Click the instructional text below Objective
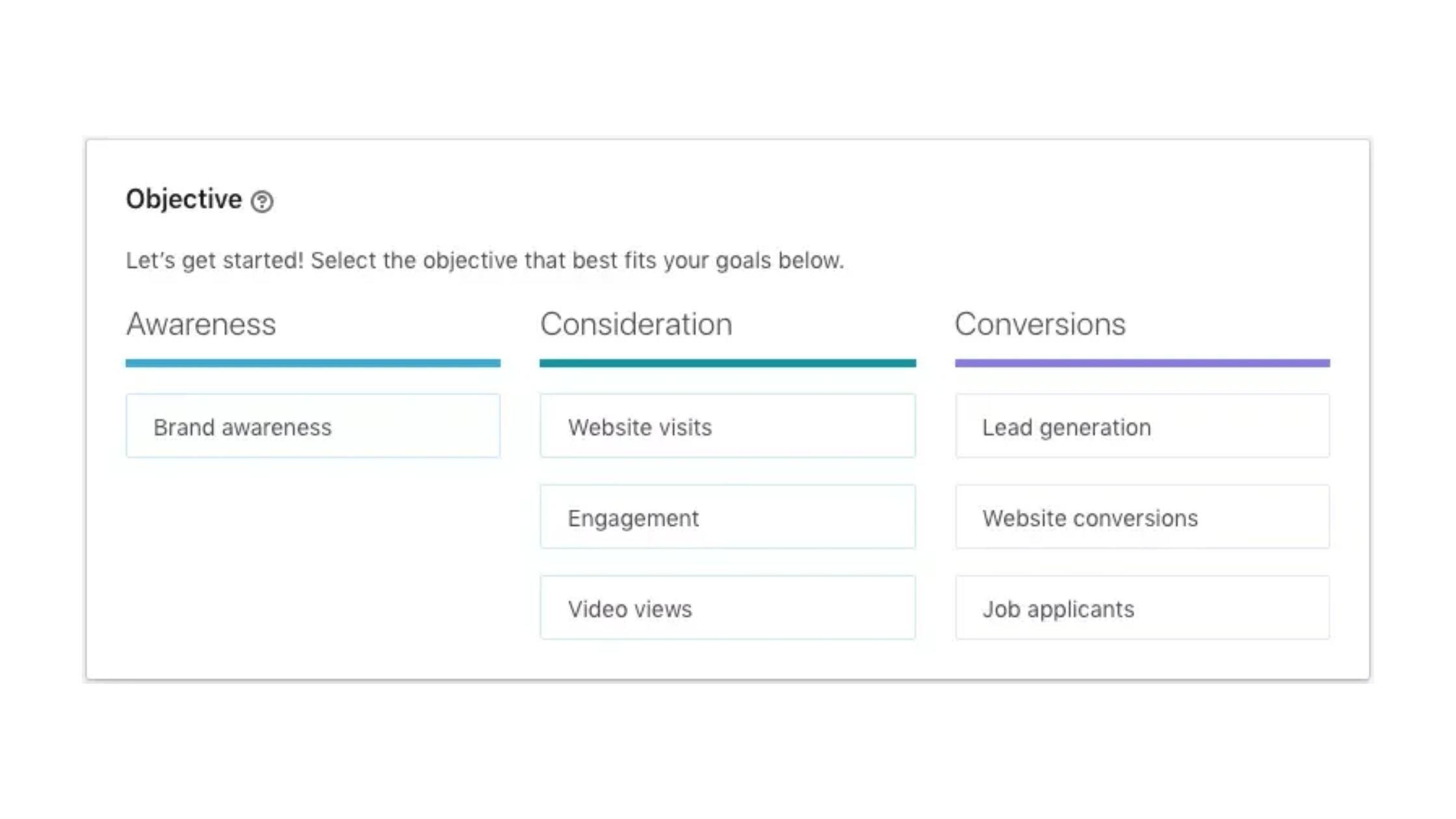Image resolution: width=1456 pixels, height=819 pixels. [486, 260]
